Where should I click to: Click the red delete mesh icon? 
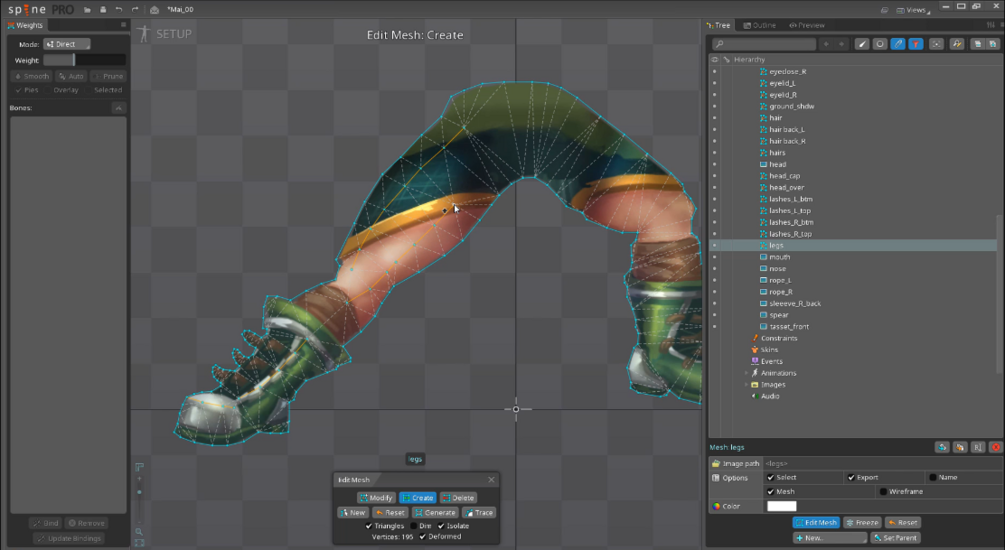pyautogui.click(x=996, y=447)
